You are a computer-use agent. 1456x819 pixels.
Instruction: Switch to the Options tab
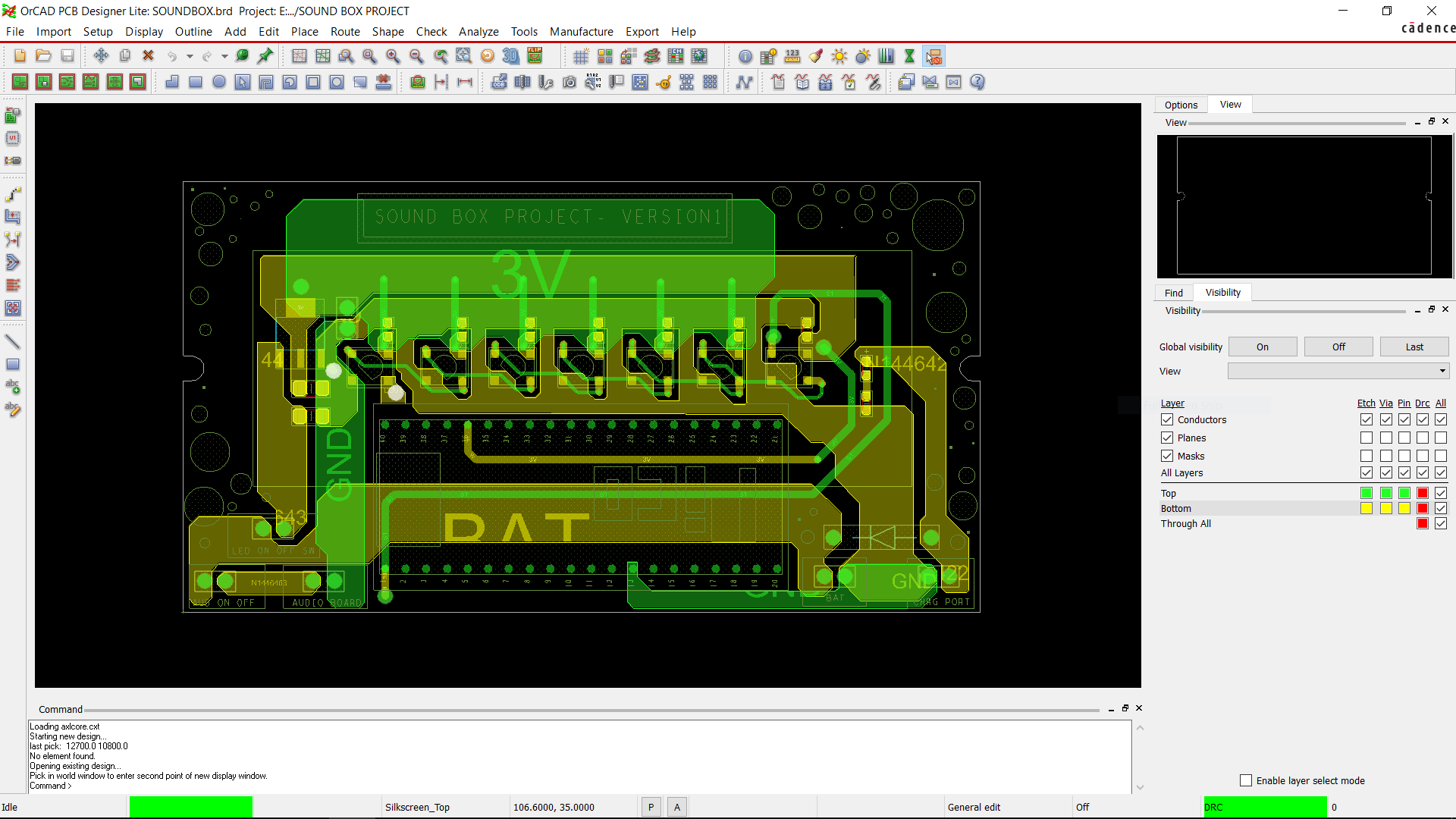(1181, 105)
